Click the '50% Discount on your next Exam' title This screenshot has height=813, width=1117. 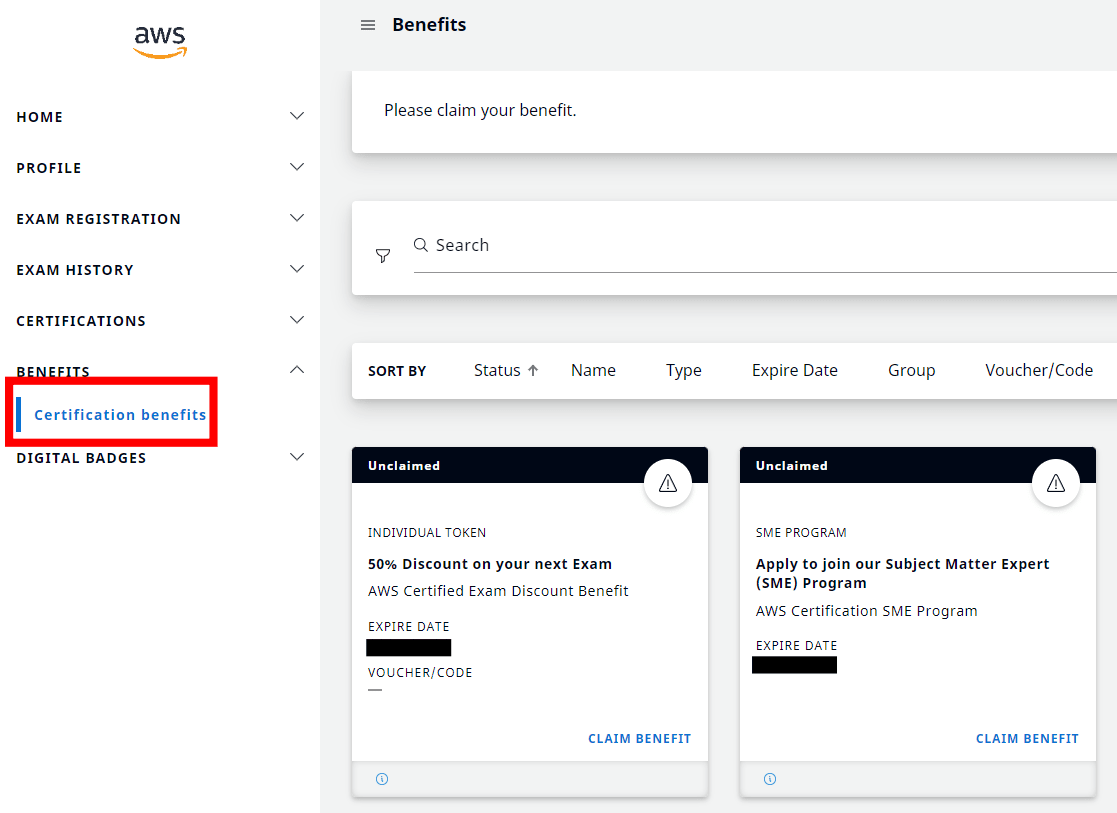pos(489,564)
